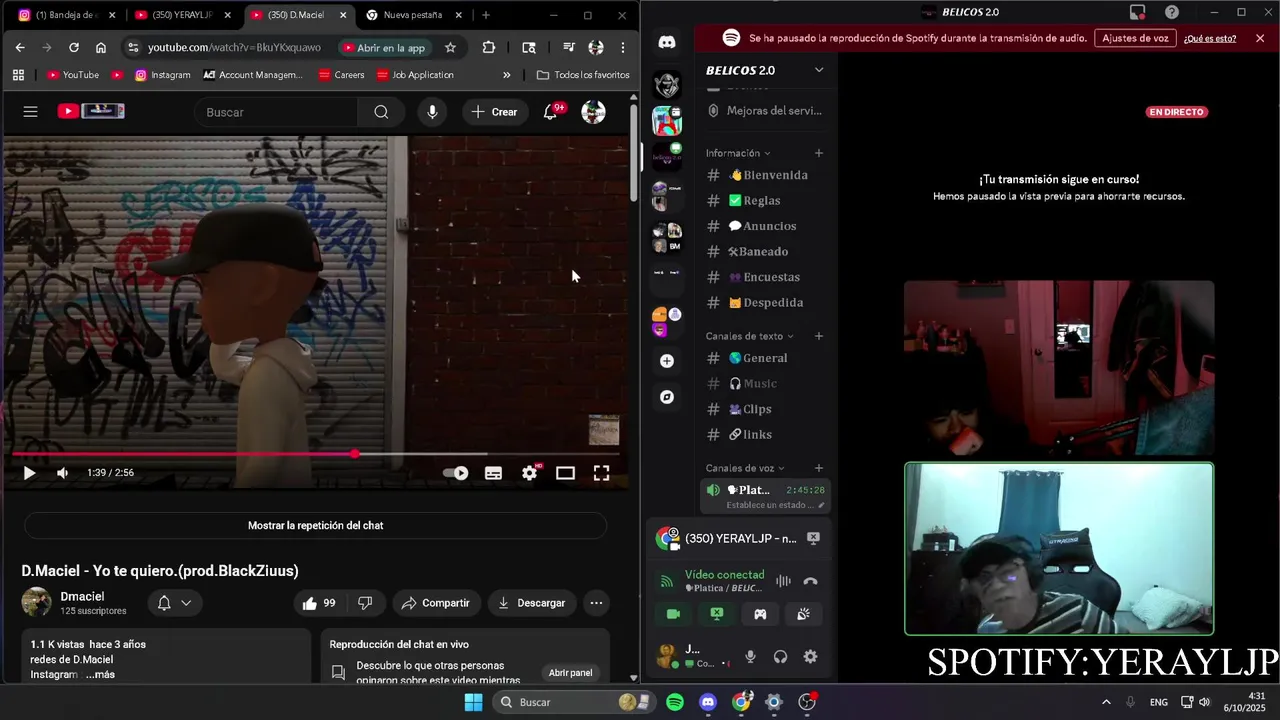Open the Todos los favoritos folder
This screenshot has height=720, width=1280.
pyautogui.click(x=583, y=75)
